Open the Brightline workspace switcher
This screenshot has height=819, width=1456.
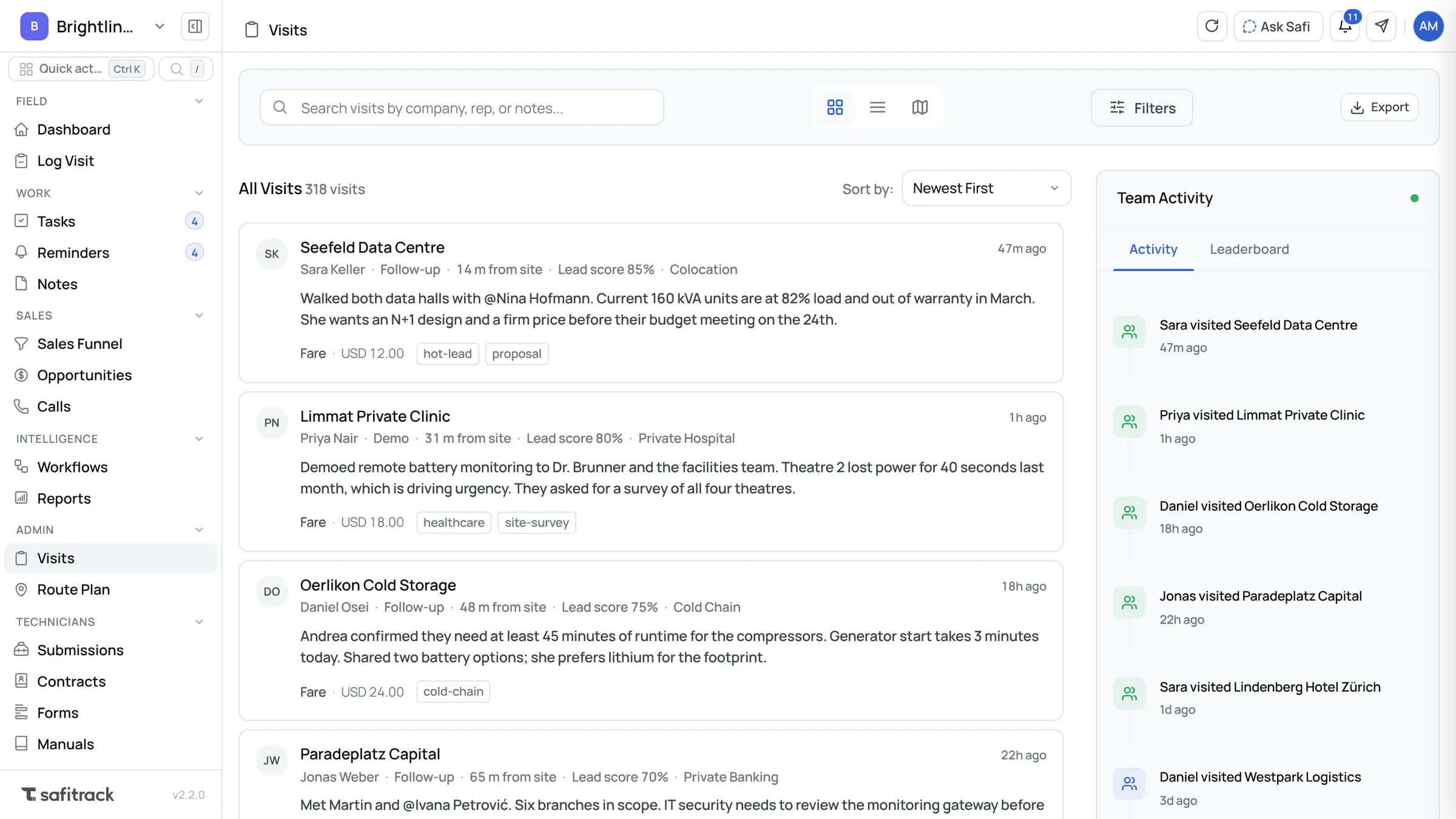tap(93, 26)
